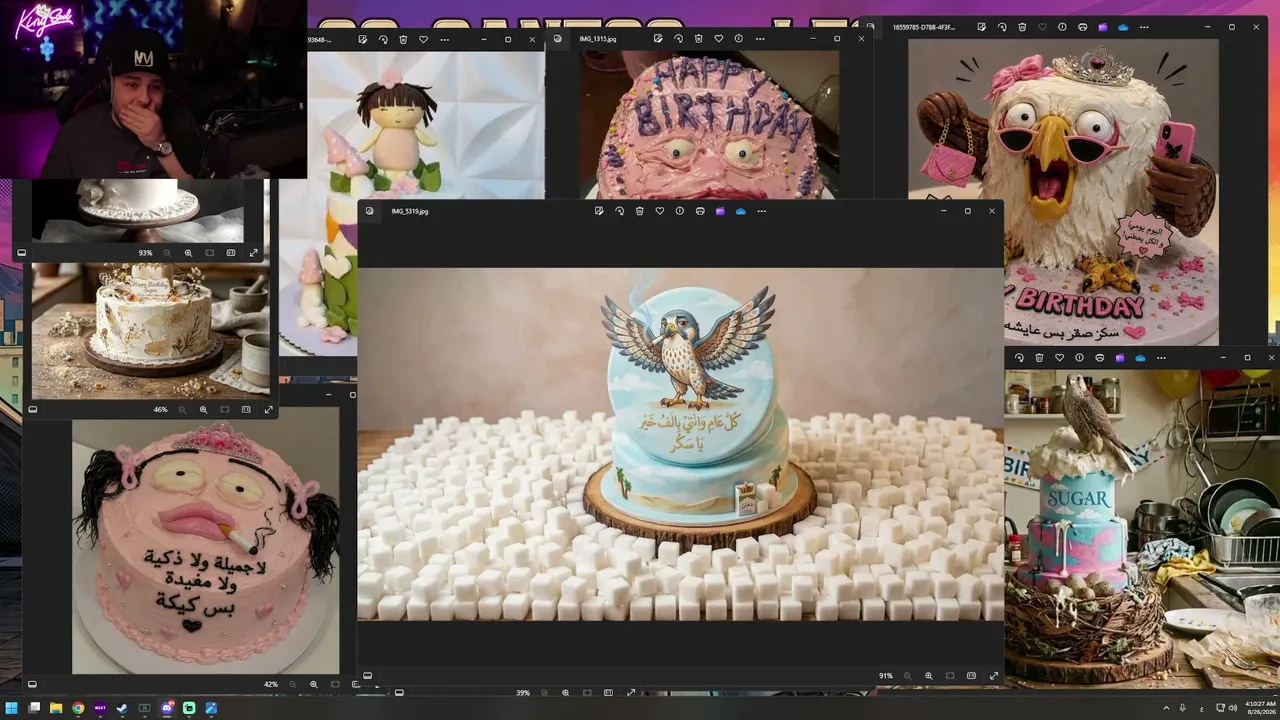Image resolution: width=1280 pixels, height=720 pixels.
Task: Open the volume control in the system tray
Action: pos(1232,708)
